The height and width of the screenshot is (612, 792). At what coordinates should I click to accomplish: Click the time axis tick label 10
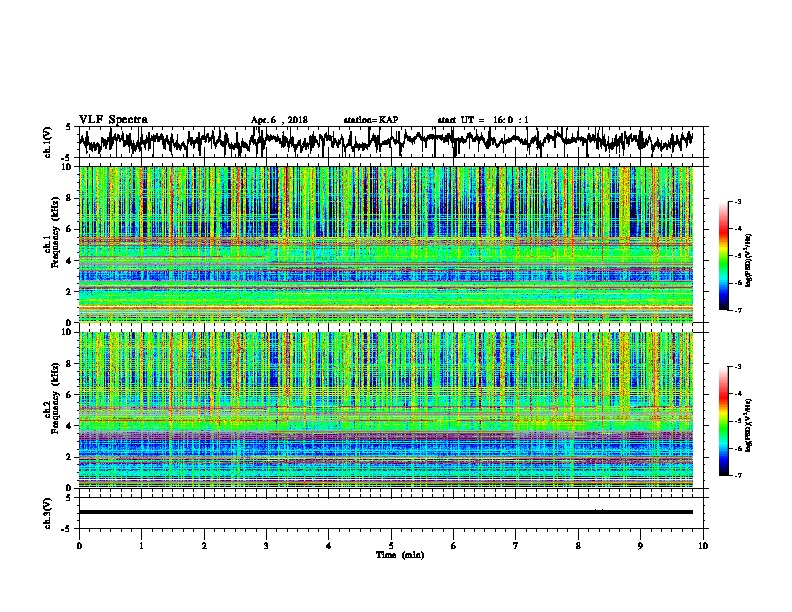click(703, 546)
